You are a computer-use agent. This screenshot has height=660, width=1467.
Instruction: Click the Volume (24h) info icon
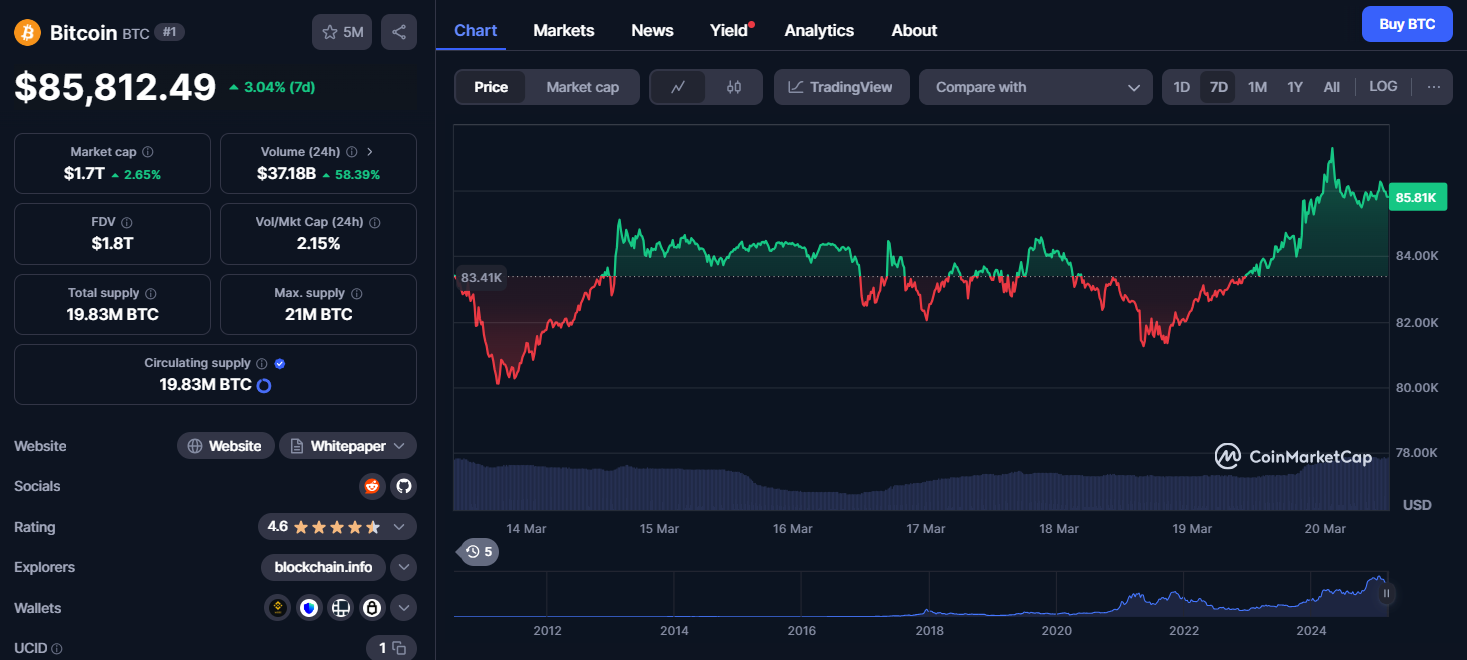pos(351,152)
